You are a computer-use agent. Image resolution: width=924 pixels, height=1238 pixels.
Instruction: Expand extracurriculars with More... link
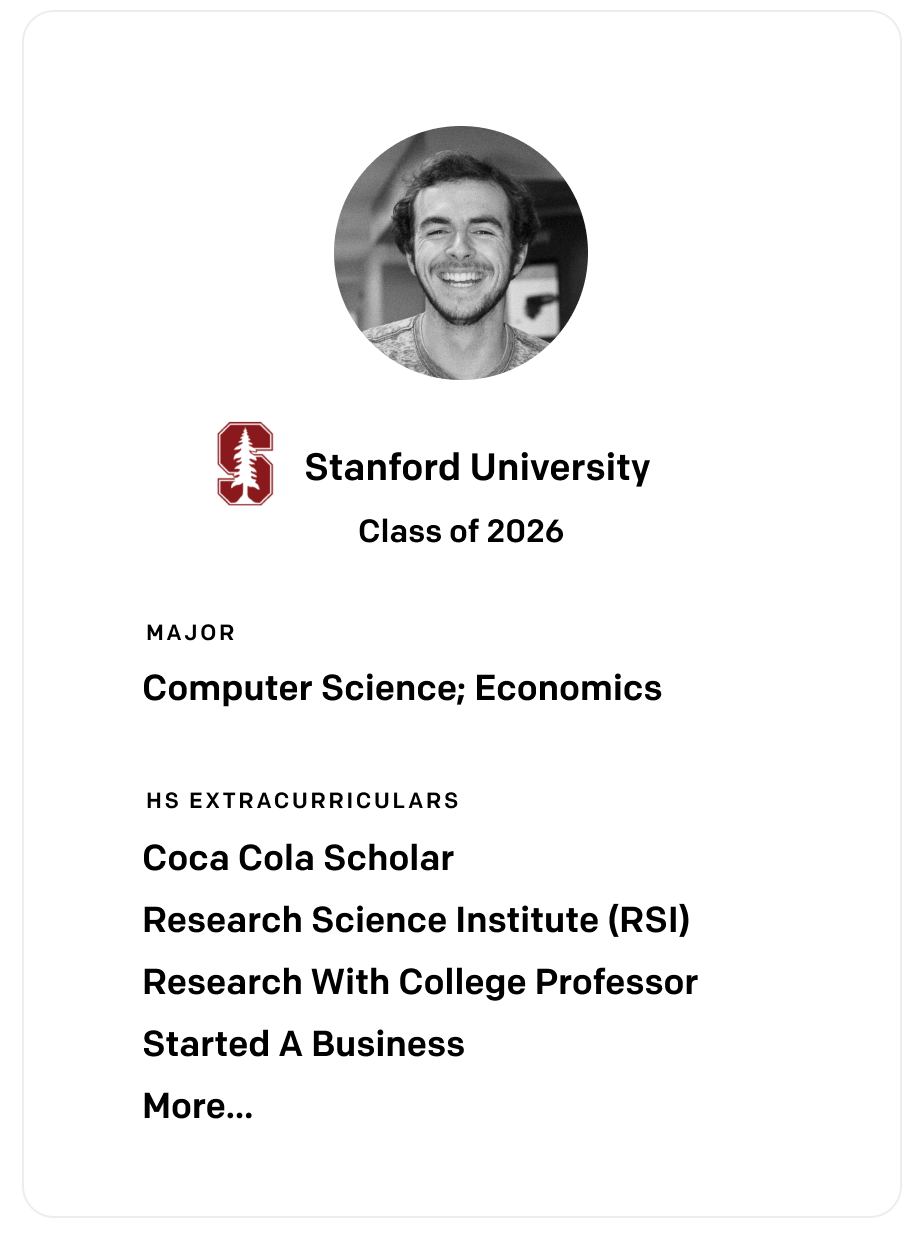(x=198, y=1106)
